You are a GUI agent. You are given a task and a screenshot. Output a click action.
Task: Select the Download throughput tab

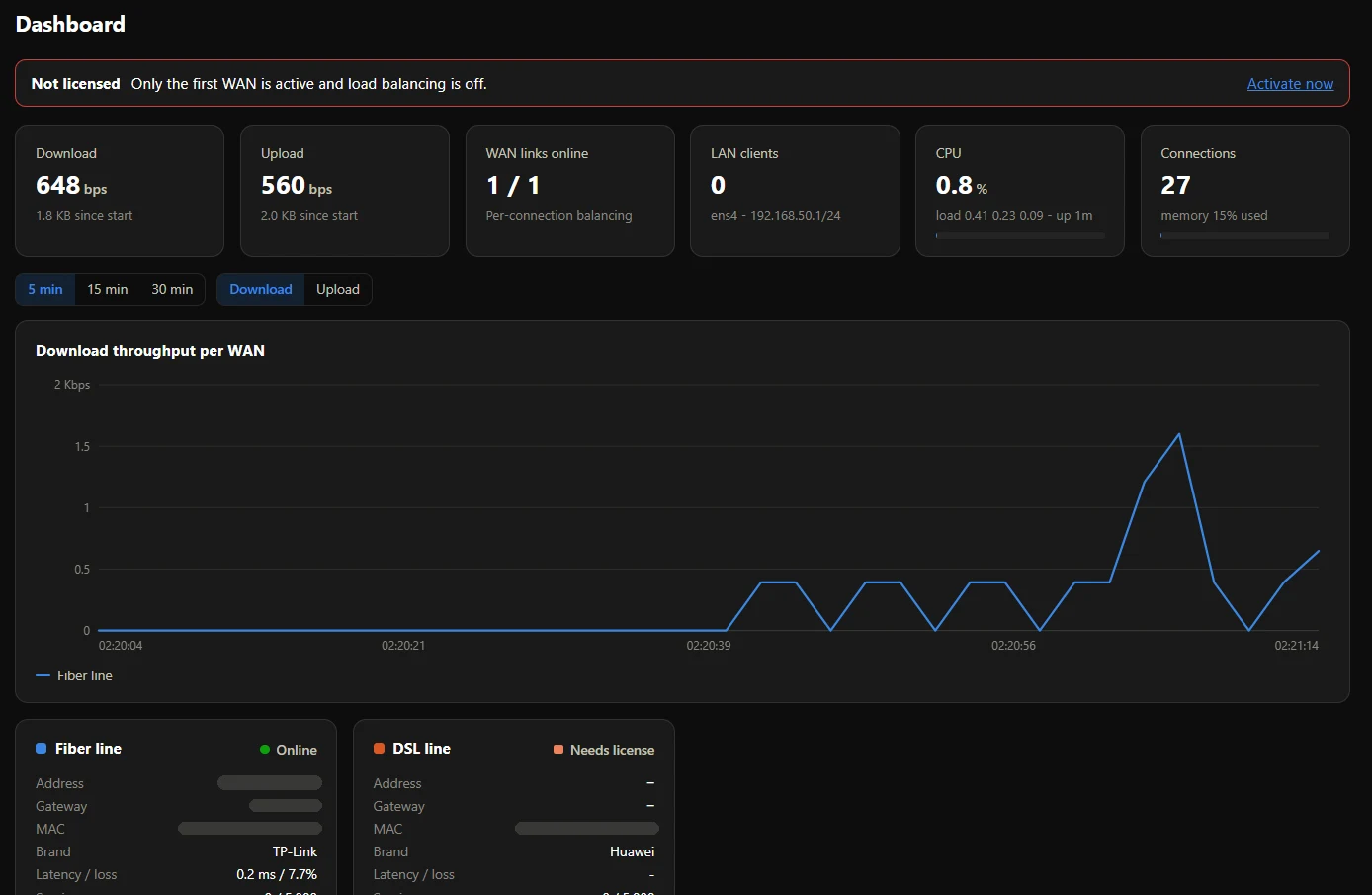click(261, 289)
